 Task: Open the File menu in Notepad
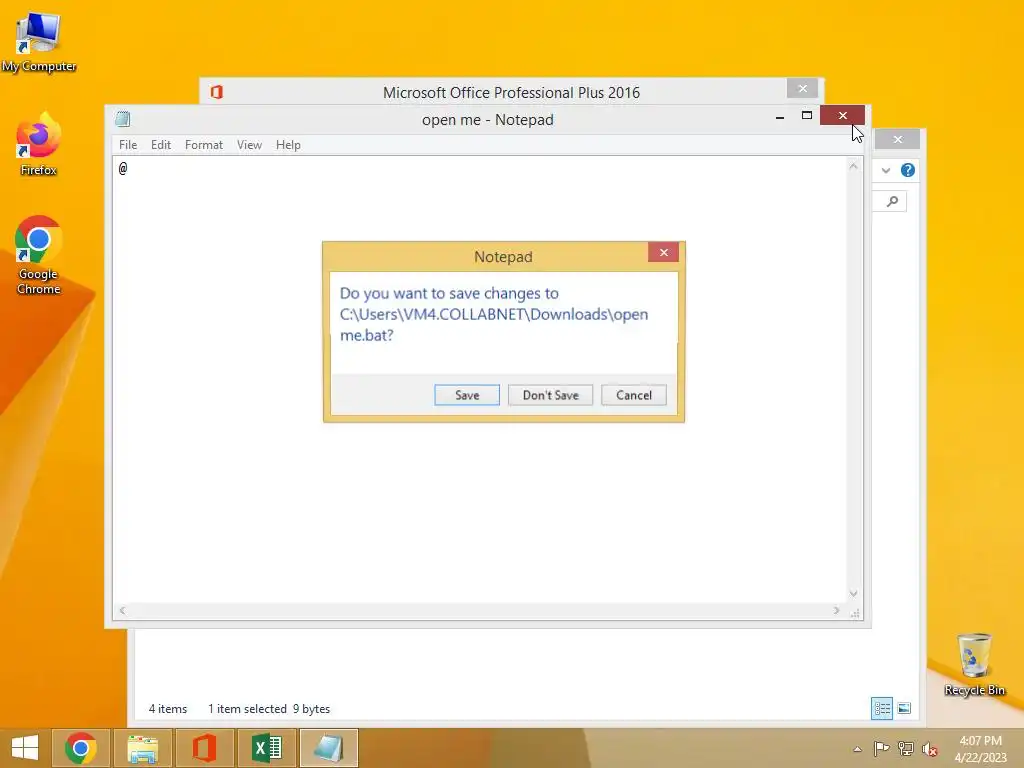coord(128,145)
